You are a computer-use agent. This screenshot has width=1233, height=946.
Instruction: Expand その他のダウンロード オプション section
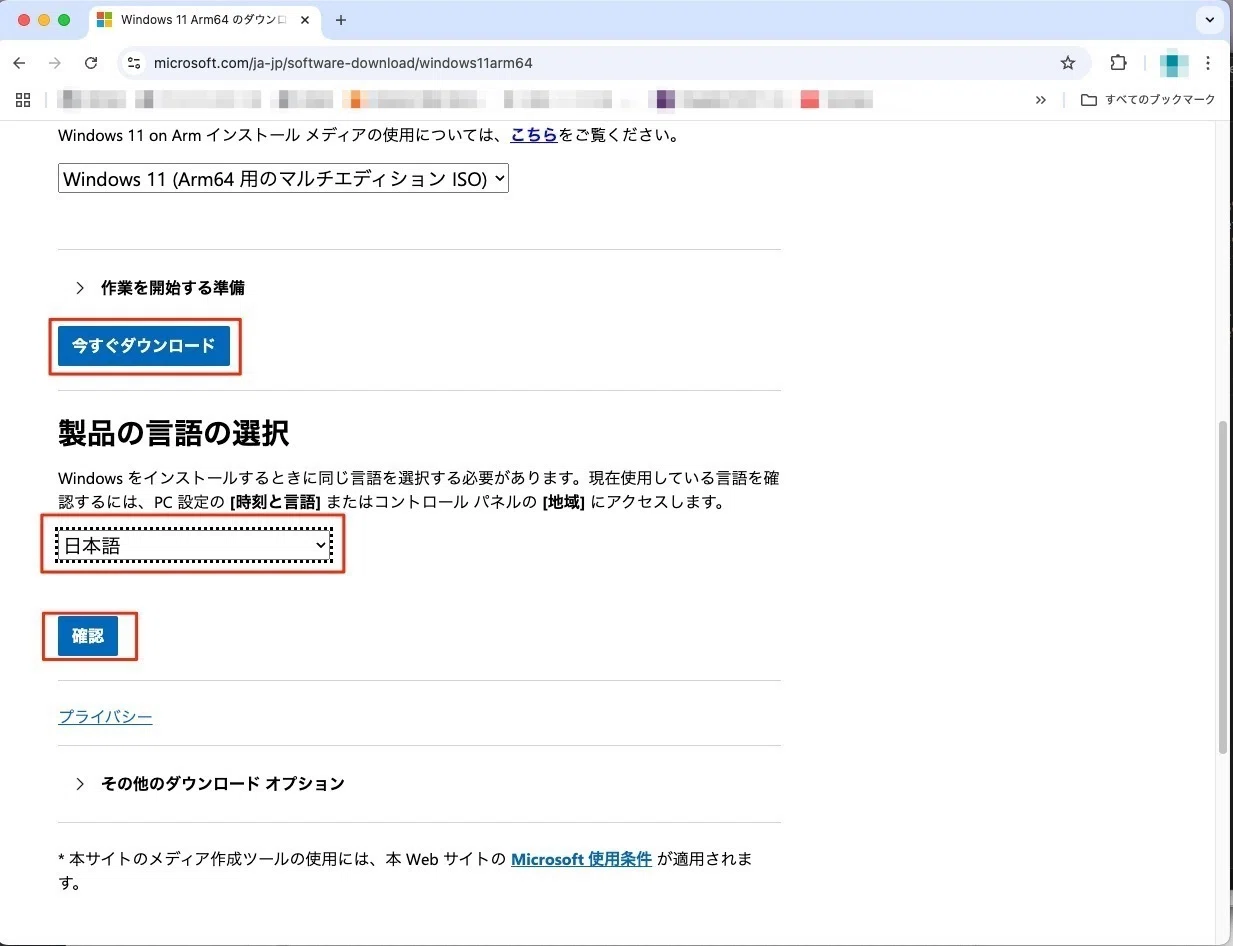point(209,784)
